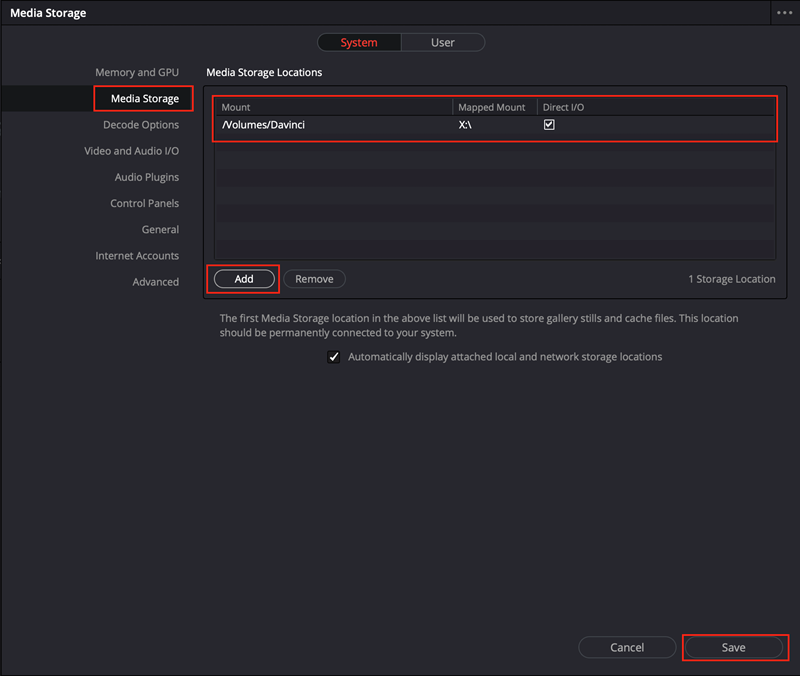Click the X:\ mapped mount field

coord(494,124)
